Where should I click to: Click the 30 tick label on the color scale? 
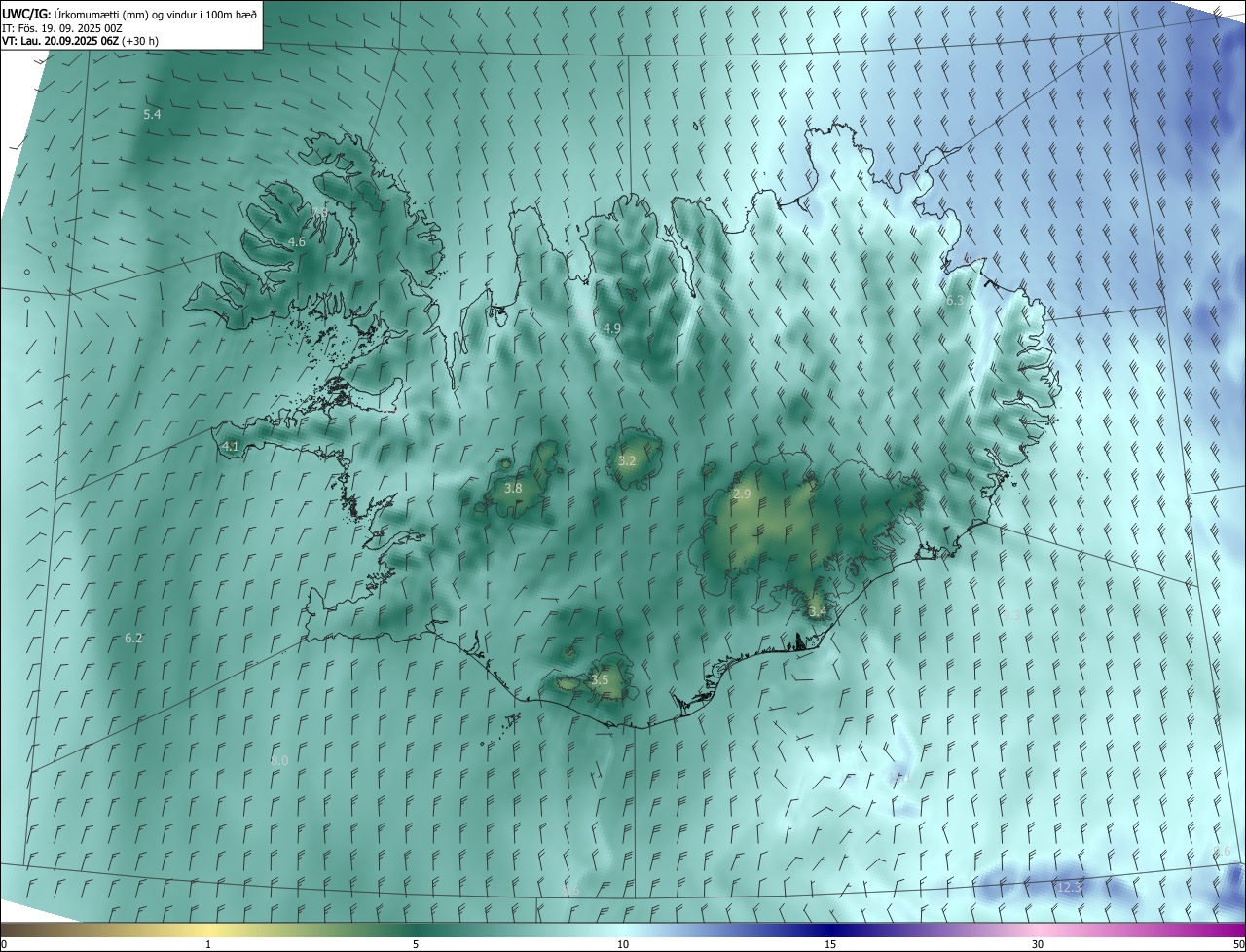pos(1038,944)
